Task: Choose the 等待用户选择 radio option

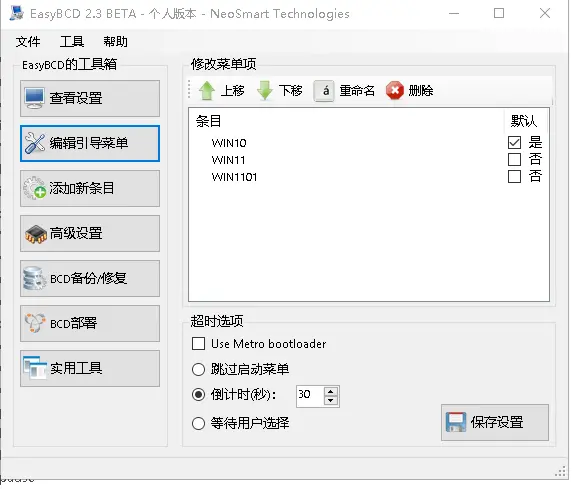Action: (199, 423)
